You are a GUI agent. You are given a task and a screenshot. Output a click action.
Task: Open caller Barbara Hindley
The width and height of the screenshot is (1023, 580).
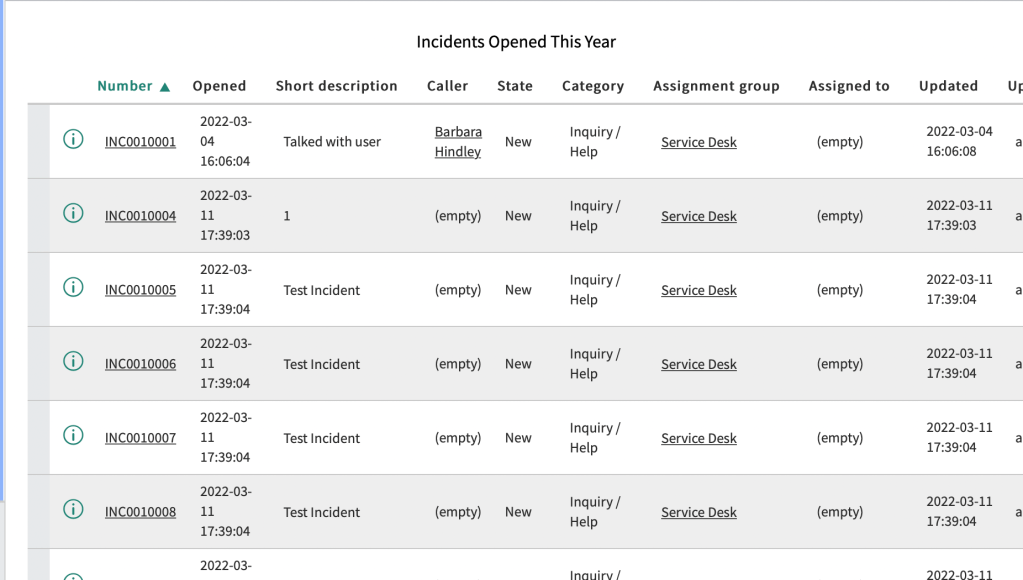pos(458,141)
